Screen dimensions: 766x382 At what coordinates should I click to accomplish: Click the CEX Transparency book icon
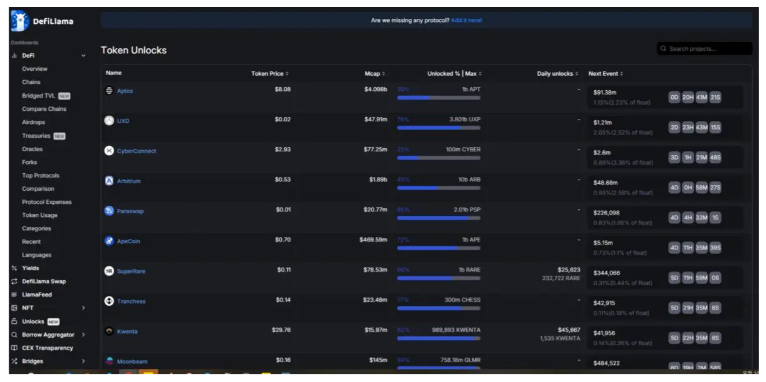[14, 348]
